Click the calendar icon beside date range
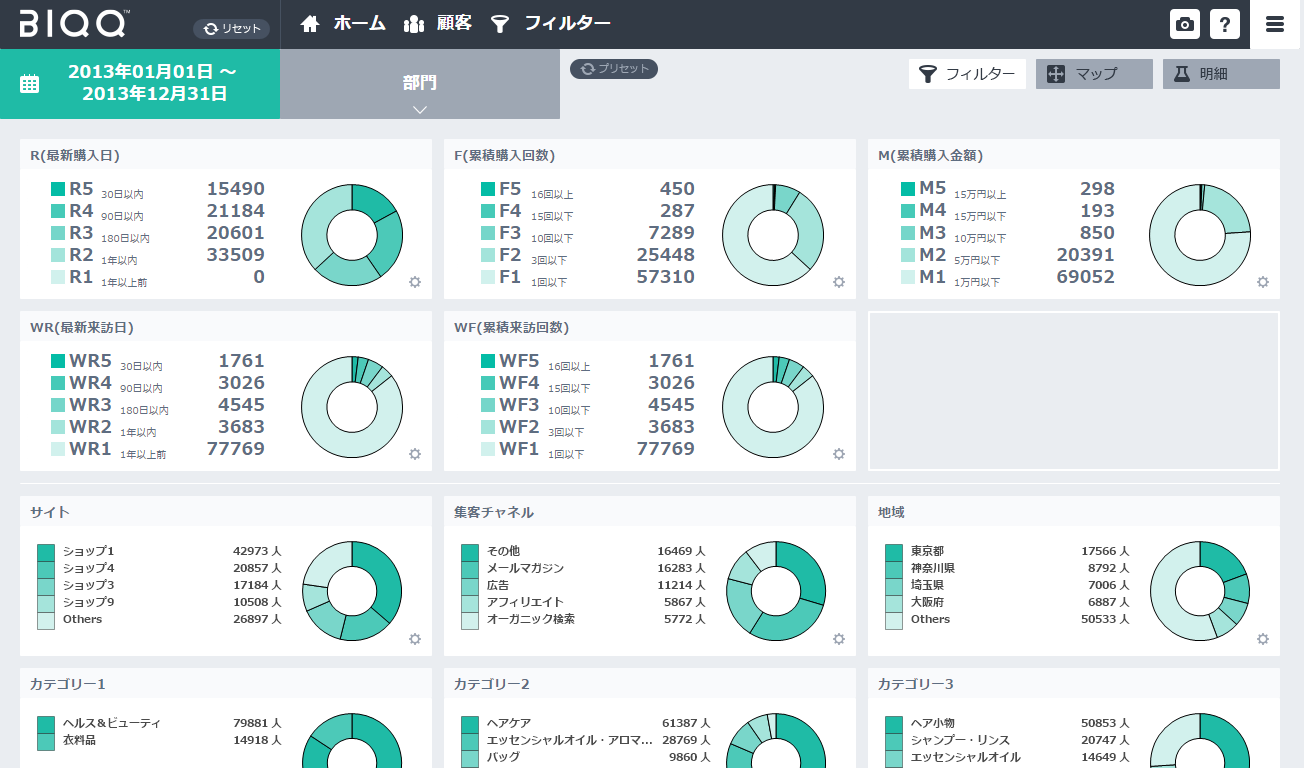The height and width of the screenshot is (768, 1304). tap(30, 84)
